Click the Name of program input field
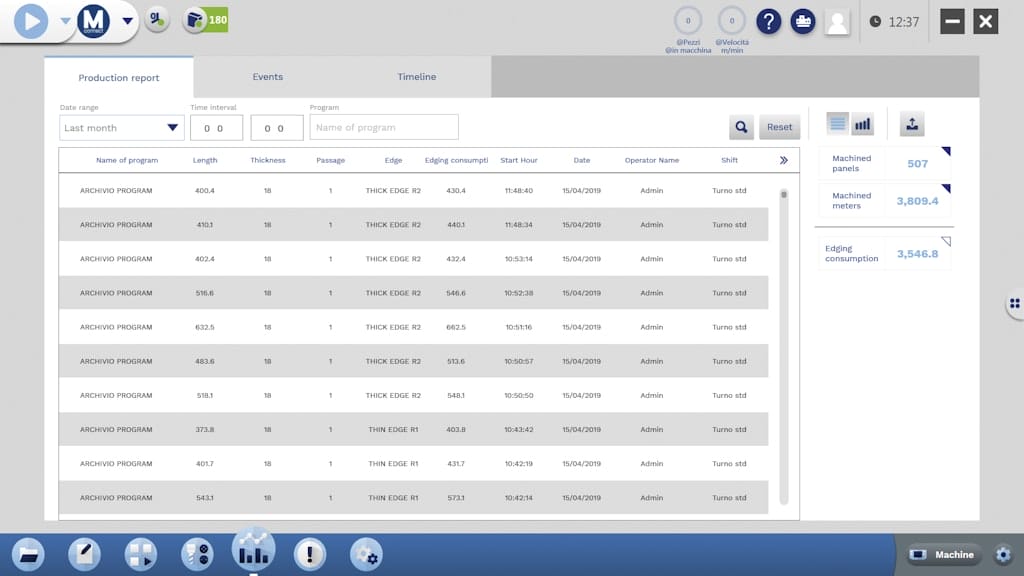 pos(384,128)
